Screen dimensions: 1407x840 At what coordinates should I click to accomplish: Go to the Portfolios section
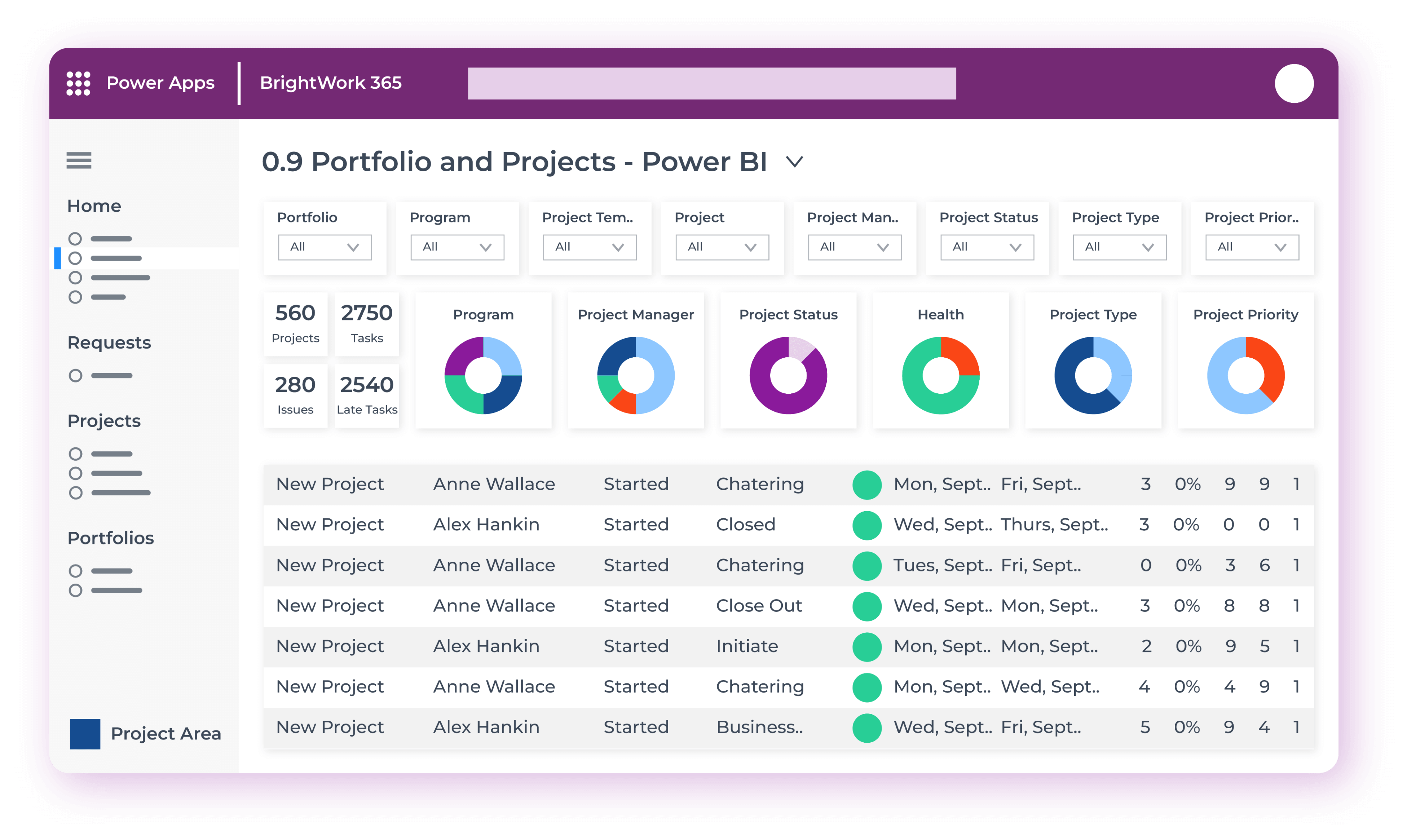coord(110,538)
